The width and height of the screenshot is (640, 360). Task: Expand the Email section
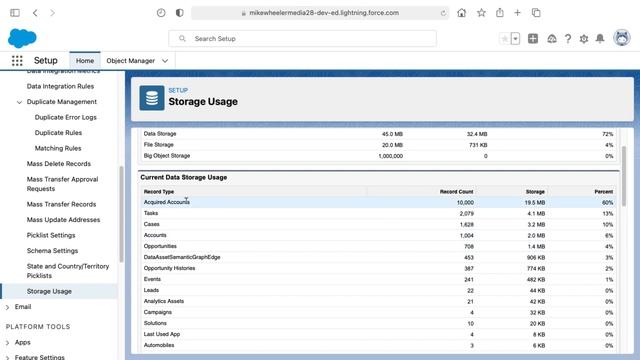(x=7, y=307)
